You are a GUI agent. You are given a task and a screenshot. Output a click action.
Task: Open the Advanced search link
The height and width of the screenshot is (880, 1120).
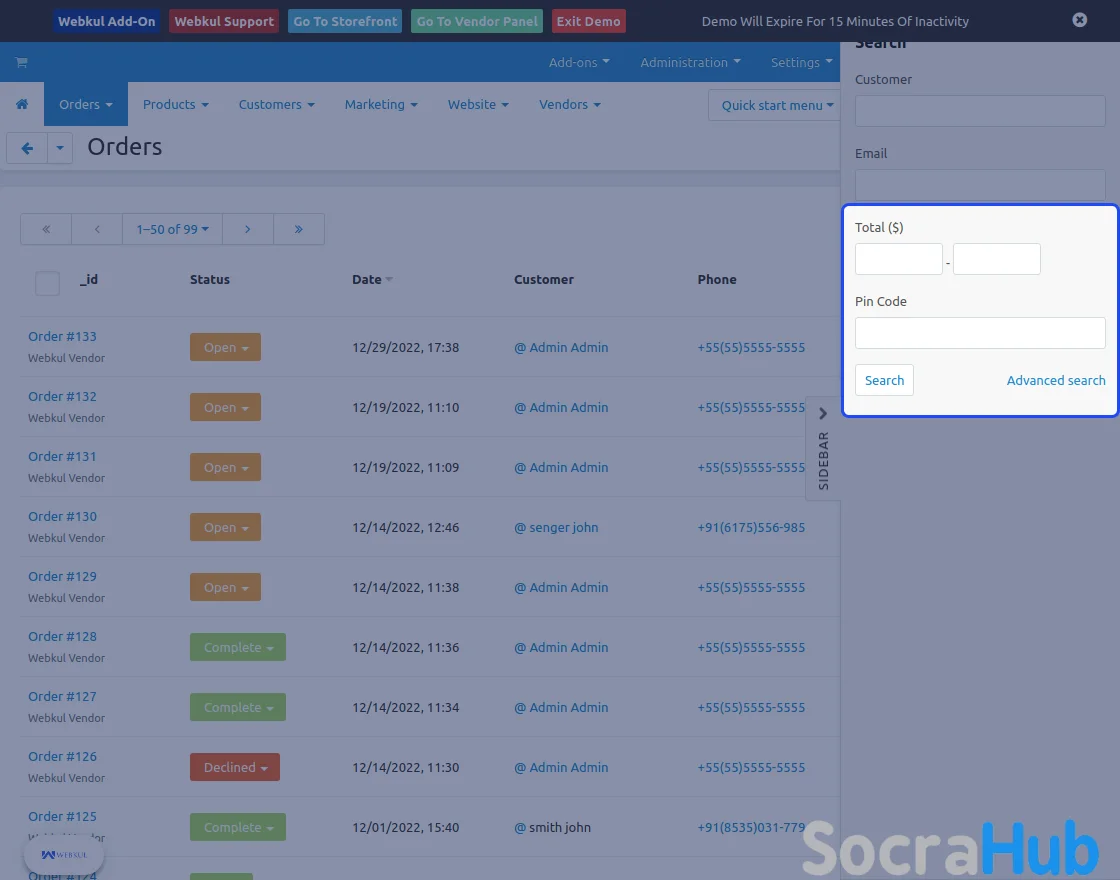1055,380
